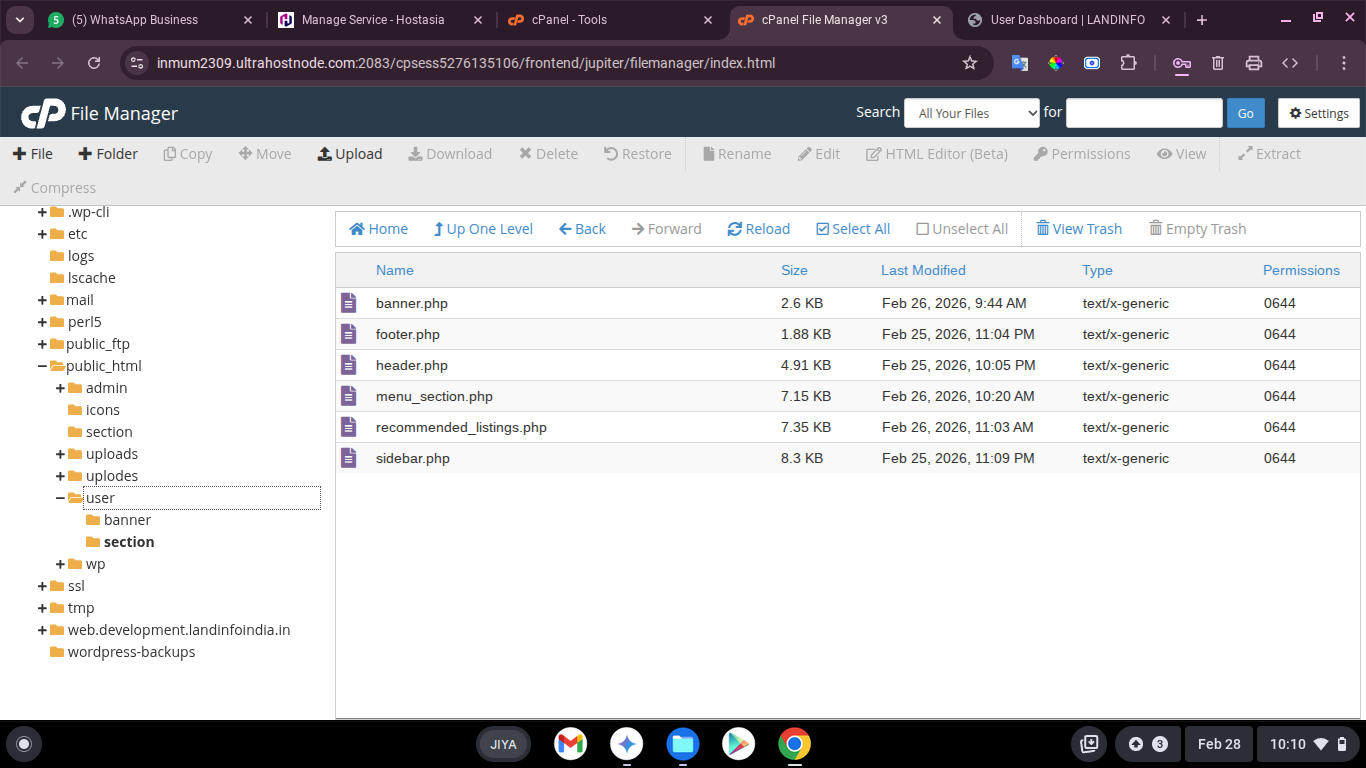Open the All Your Files search dropdown
Image resolution: width=1366 pixels, height=768 pixels.
(972, 113)
